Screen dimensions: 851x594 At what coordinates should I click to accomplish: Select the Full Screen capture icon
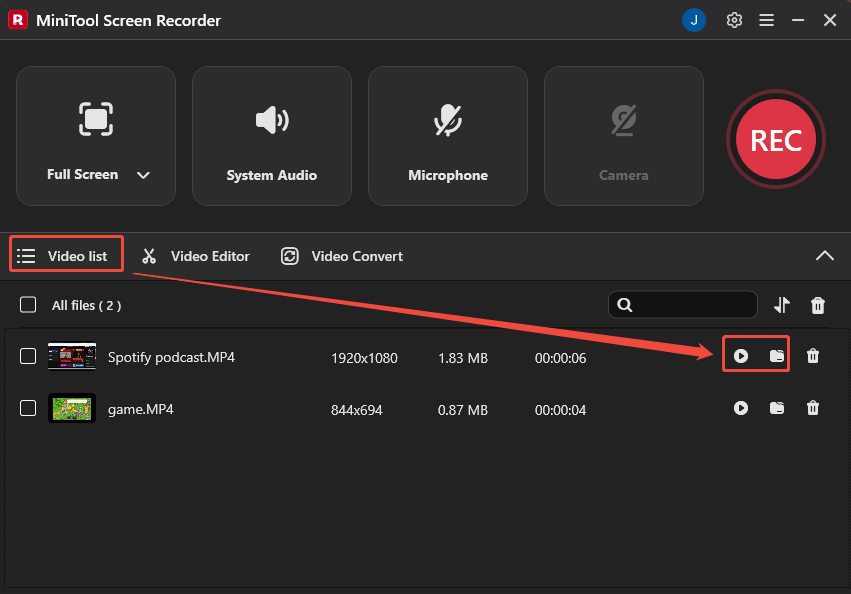pyautogui.click(x=96, y=118)
